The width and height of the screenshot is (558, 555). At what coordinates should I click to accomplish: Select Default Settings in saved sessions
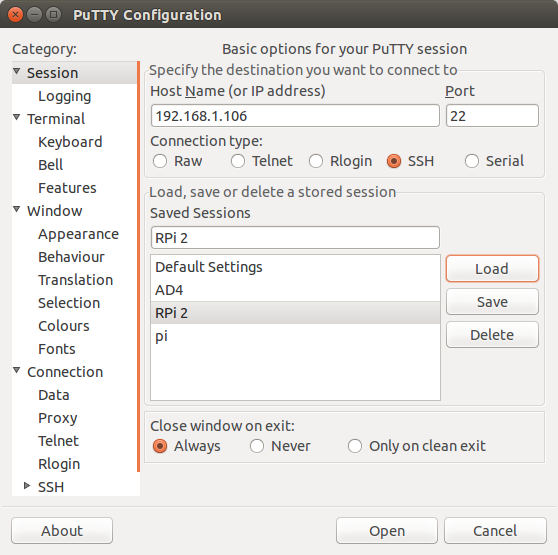(x=295, y=267)
